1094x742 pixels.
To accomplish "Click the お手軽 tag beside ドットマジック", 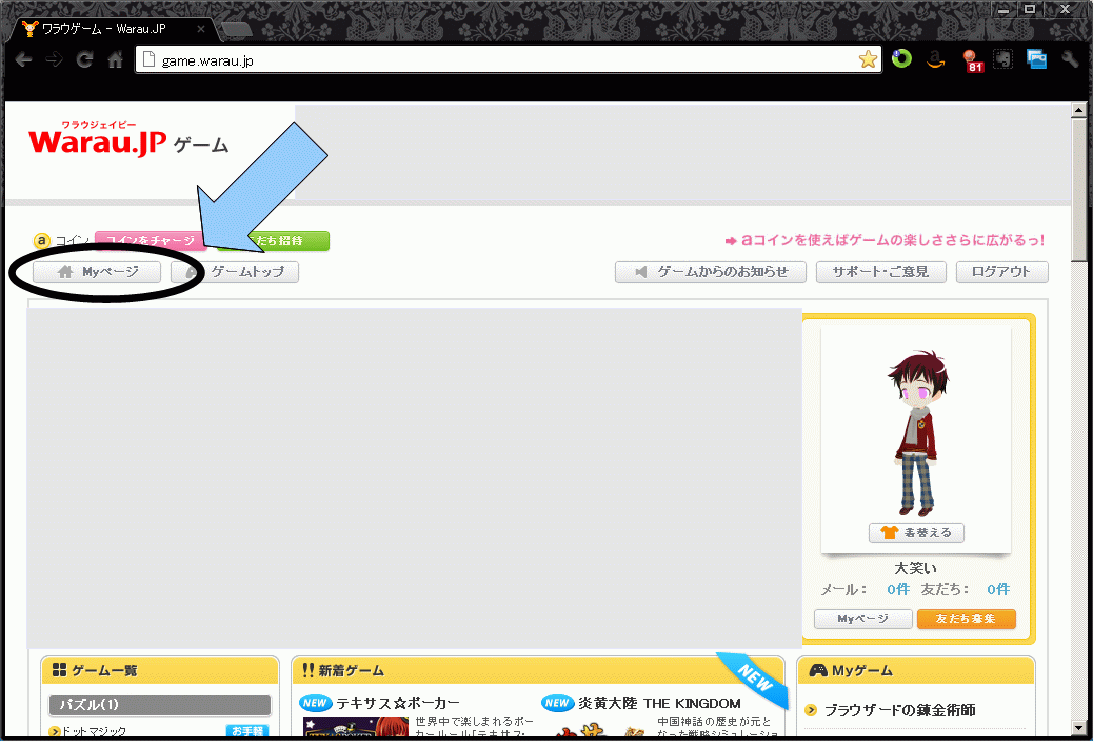I will click(x=247, y=732).
